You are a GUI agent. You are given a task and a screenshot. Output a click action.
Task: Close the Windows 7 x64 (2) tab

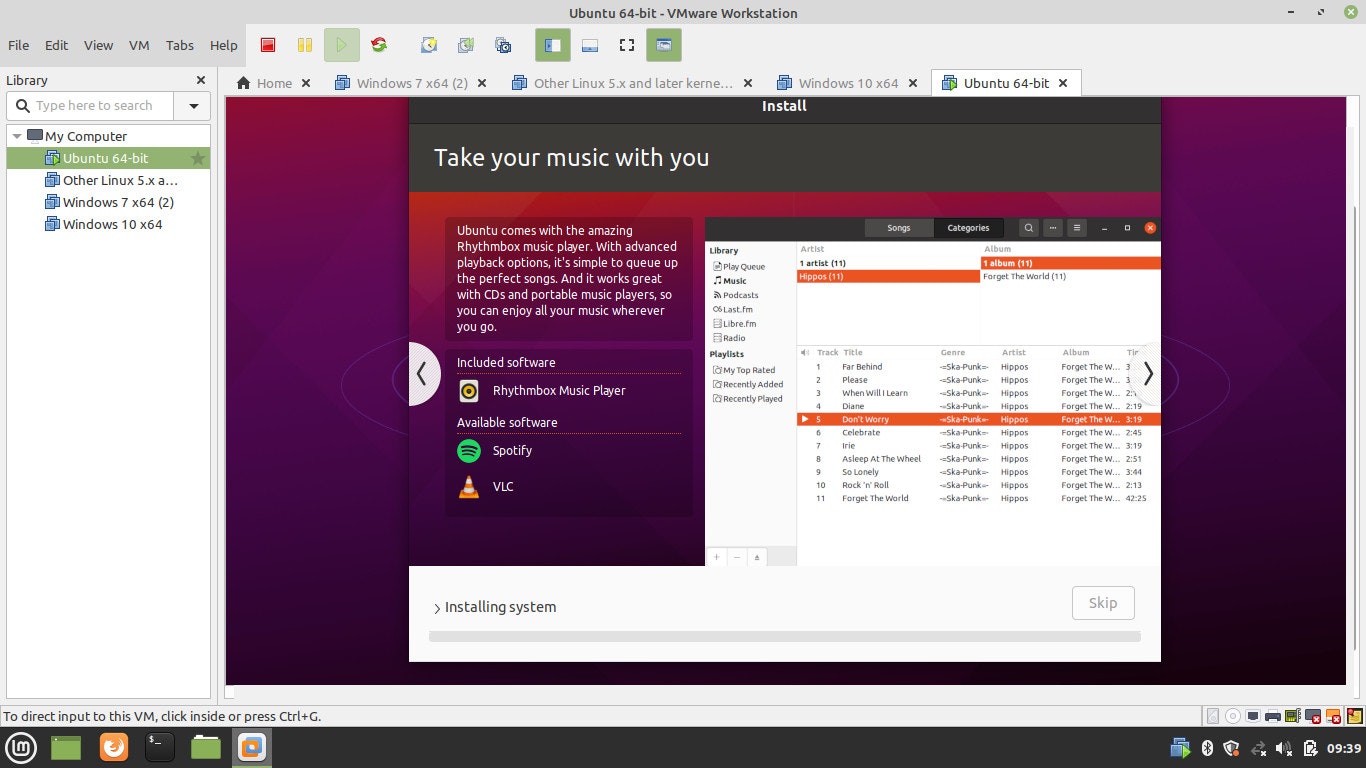(482, 83)
